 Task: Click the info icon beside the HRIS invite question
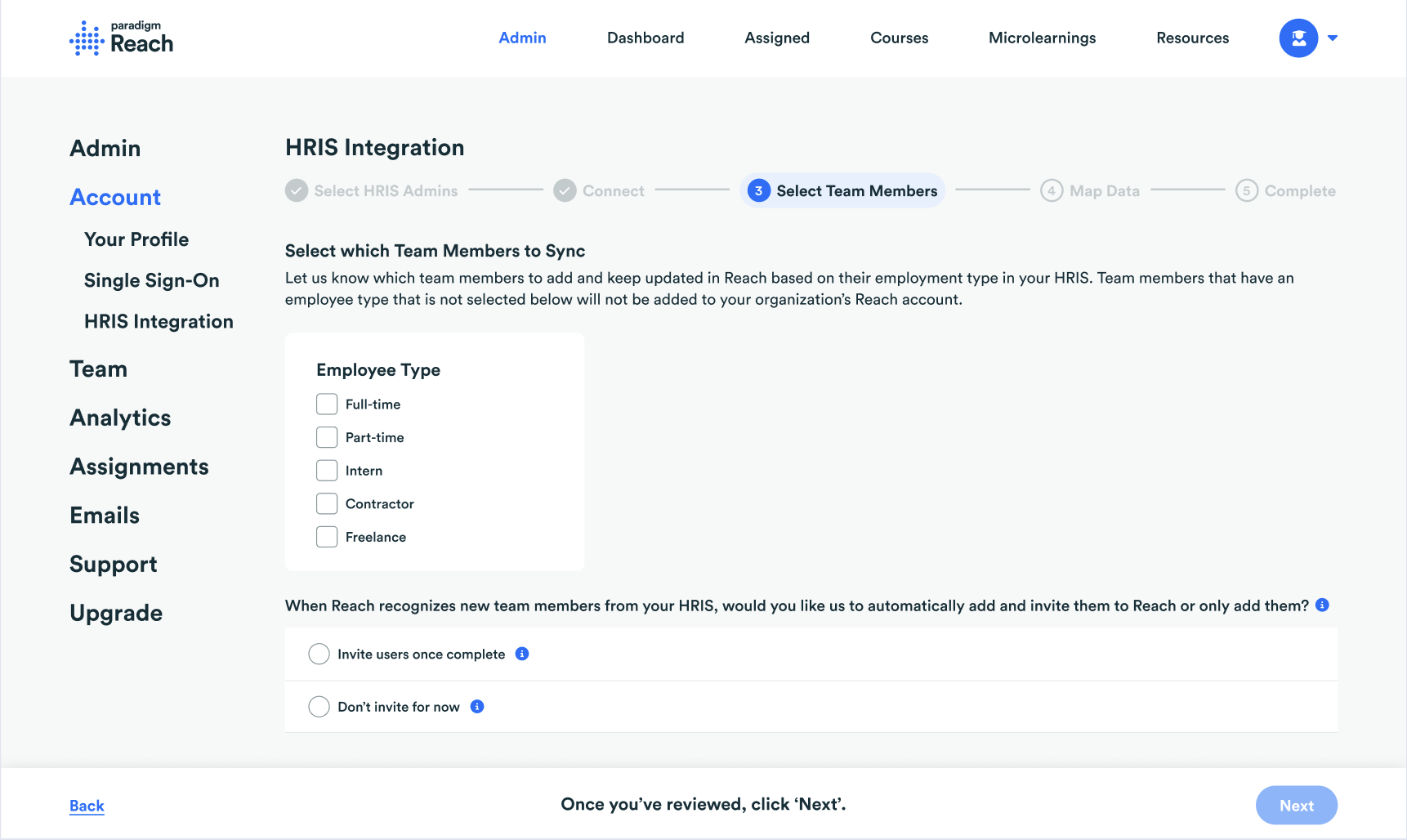(1322, 605)
